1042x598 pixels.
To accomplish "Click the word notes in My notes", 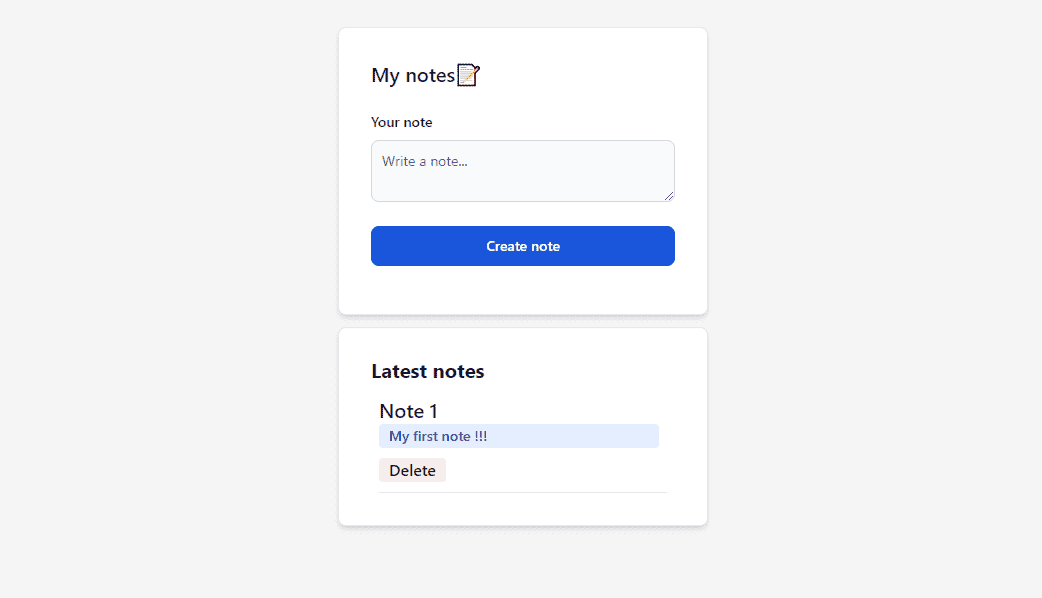I will click(x=430, y=76).
